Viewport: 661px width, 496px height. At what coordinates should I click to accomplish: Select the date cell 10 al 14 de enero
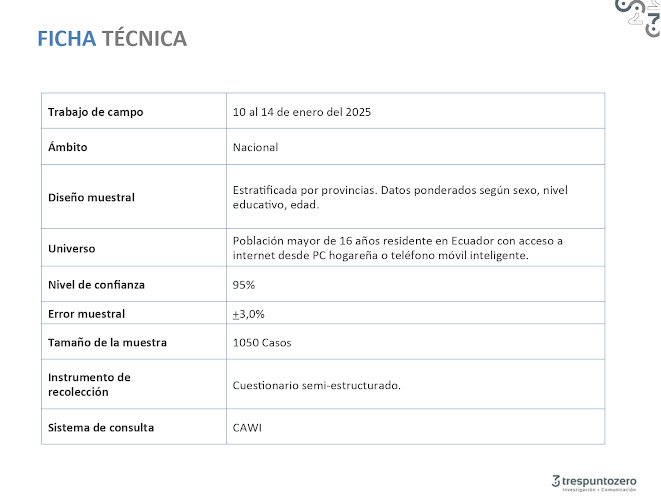point(302,112)
